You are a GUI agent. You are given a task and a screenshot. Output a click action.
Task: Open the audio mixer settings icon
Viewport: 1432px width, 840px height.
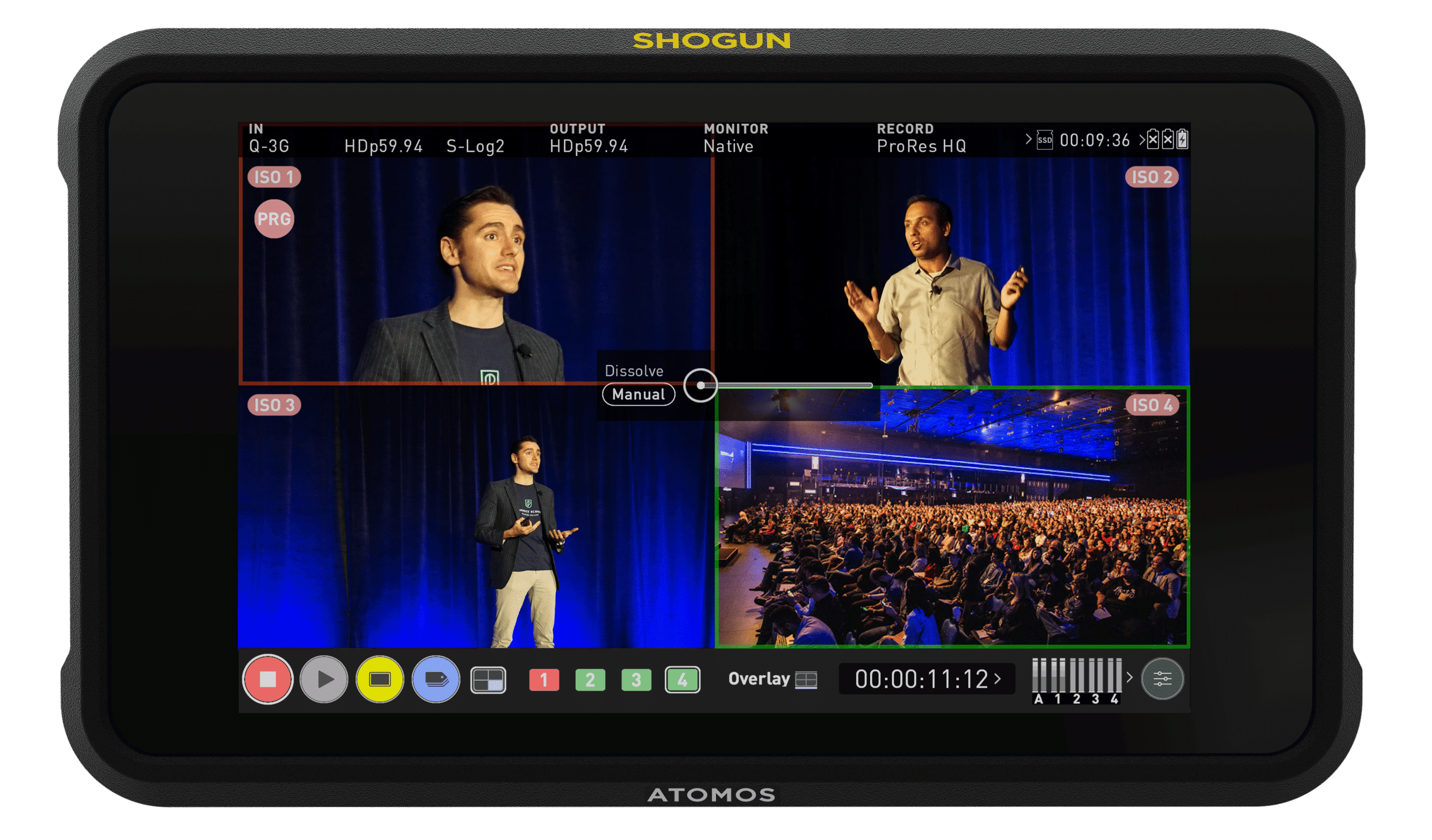pyautogui.click(x=1162, y=679)
